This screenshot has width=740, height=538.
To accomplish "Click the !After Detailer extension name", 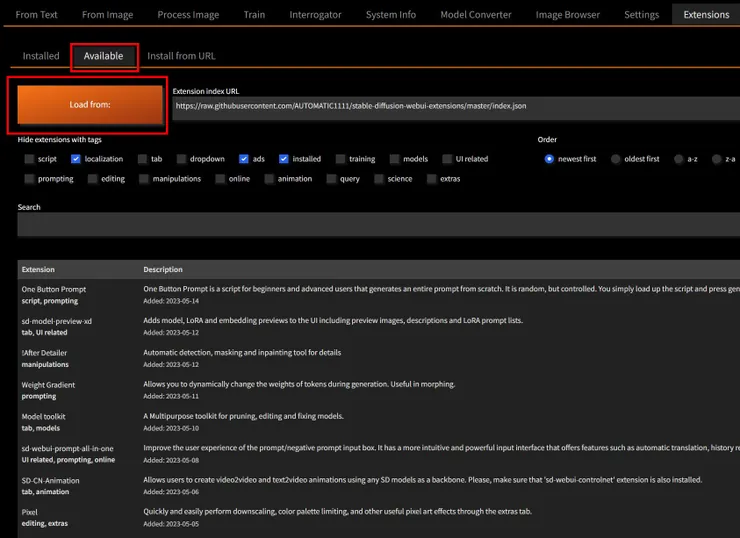I will coord(44,353).
